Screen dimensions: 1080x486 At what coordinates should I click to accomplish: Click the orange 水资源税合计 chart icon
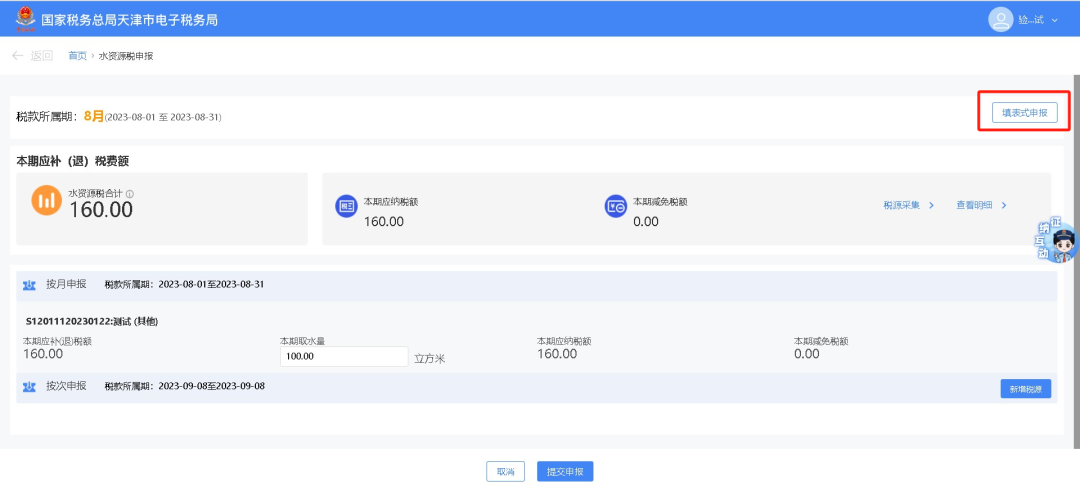click(x=47, y=200)
